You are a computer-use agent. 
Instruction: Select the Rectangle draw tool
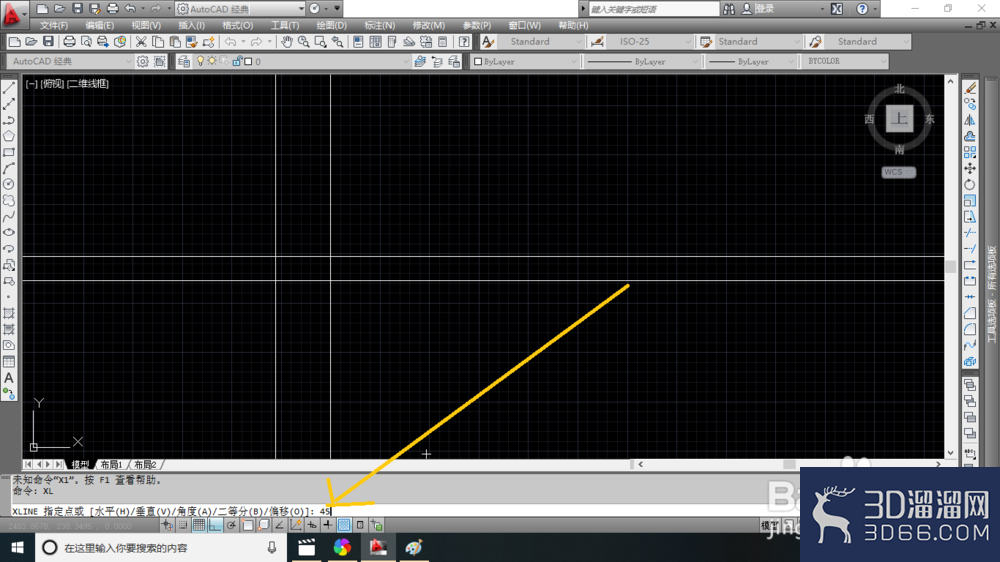(9, 152)
